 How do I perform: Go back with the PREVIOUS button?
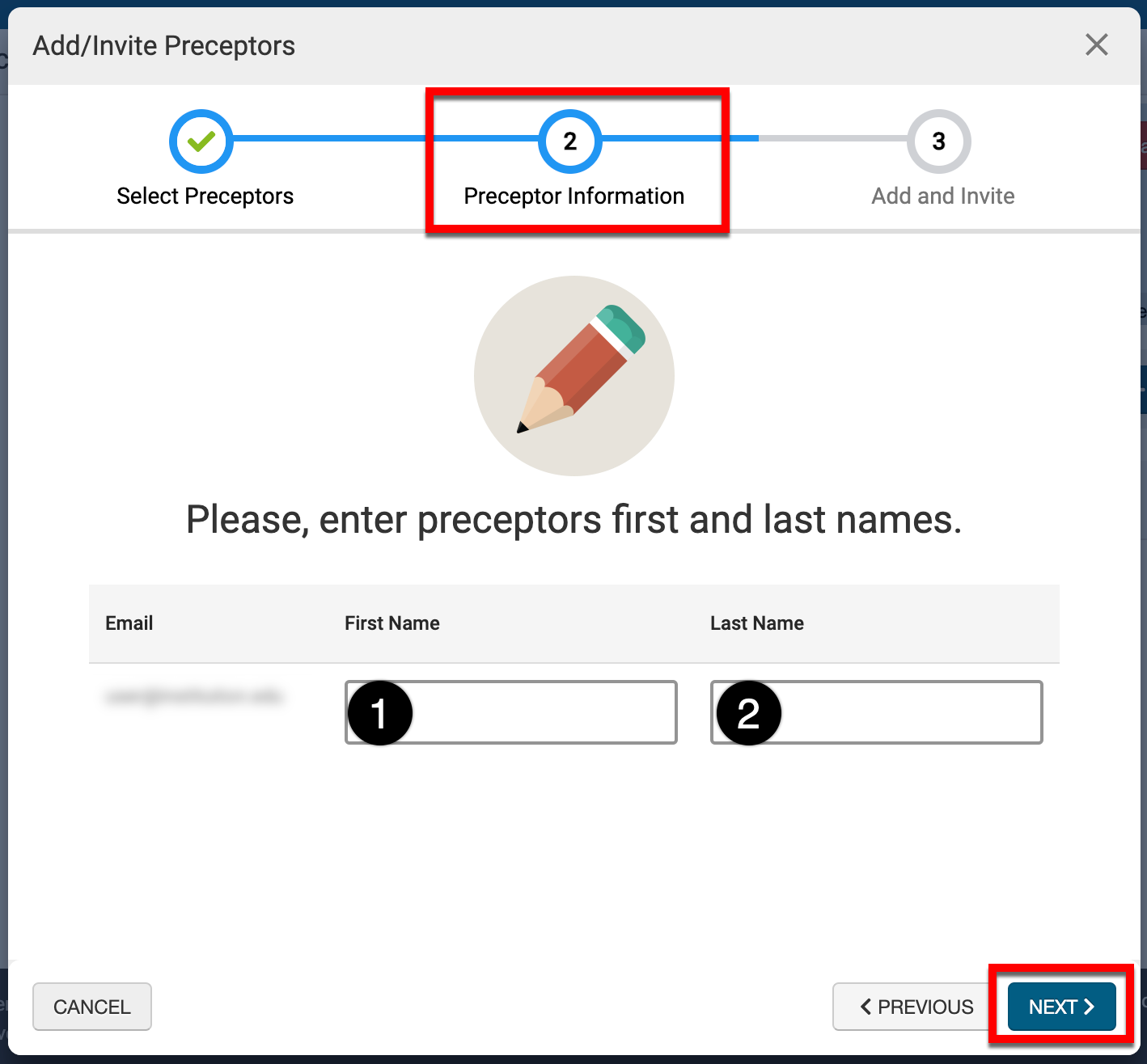pos(916,1007)
